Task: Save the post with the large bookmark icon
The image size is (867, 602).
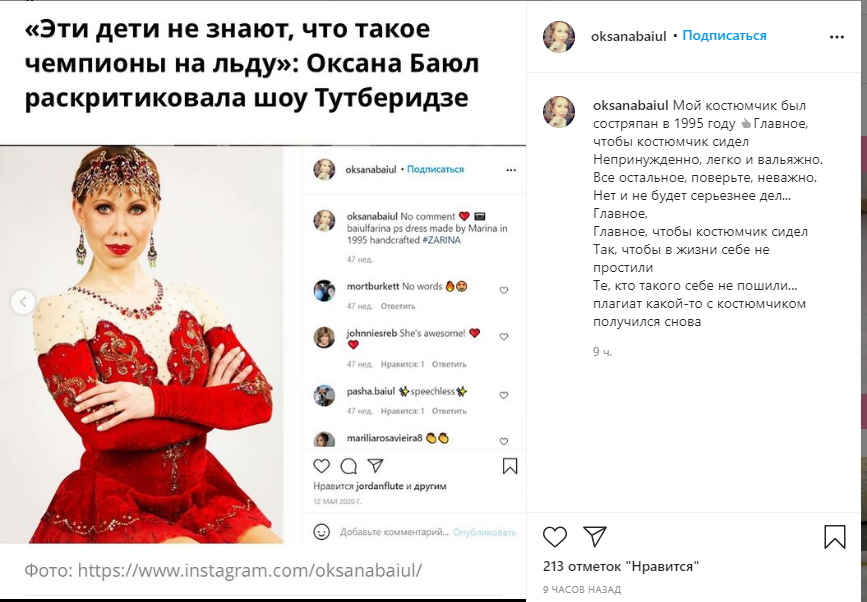Action: pyautogui.click(x=834, y=536)
